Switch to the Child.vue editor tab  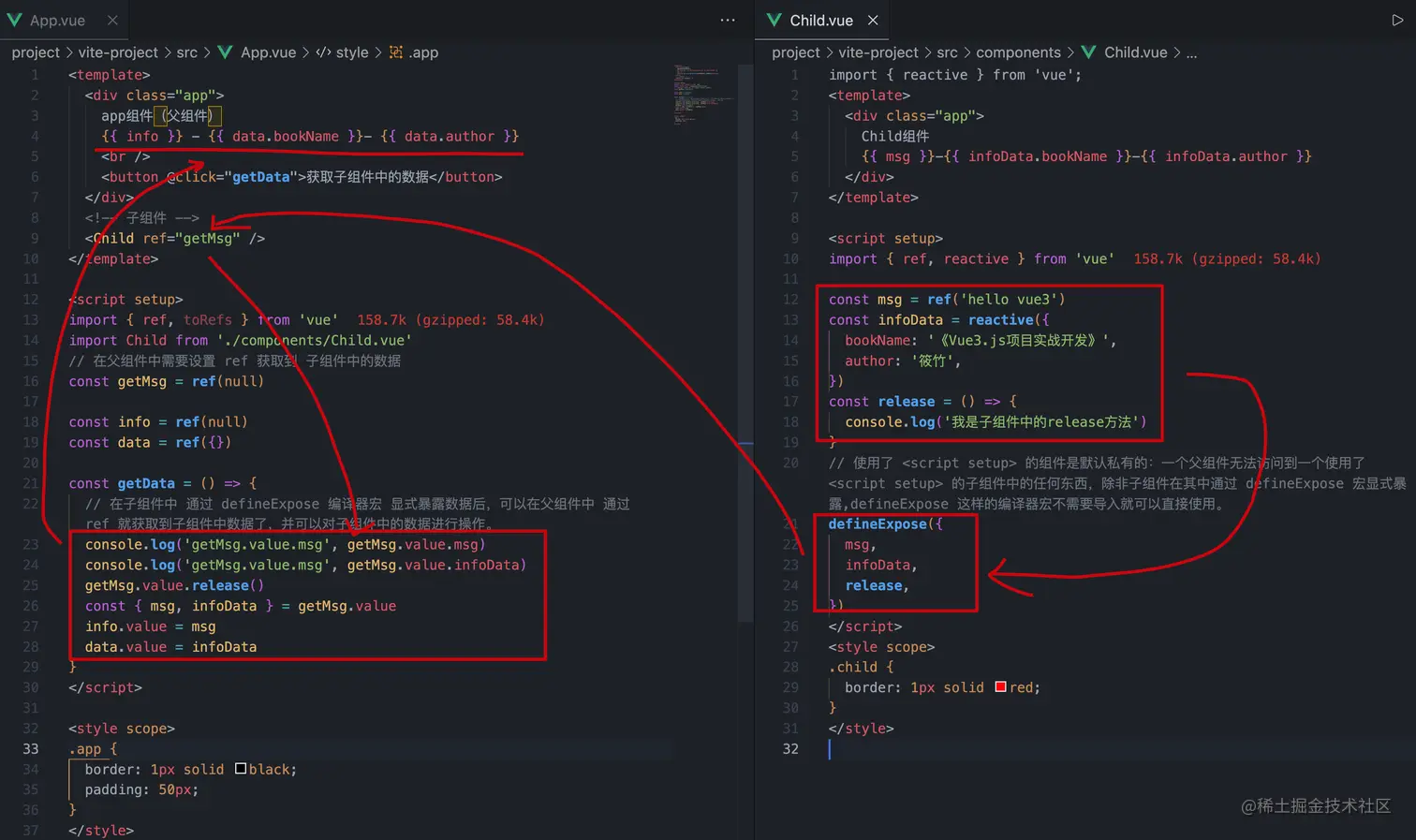point(821,20)
